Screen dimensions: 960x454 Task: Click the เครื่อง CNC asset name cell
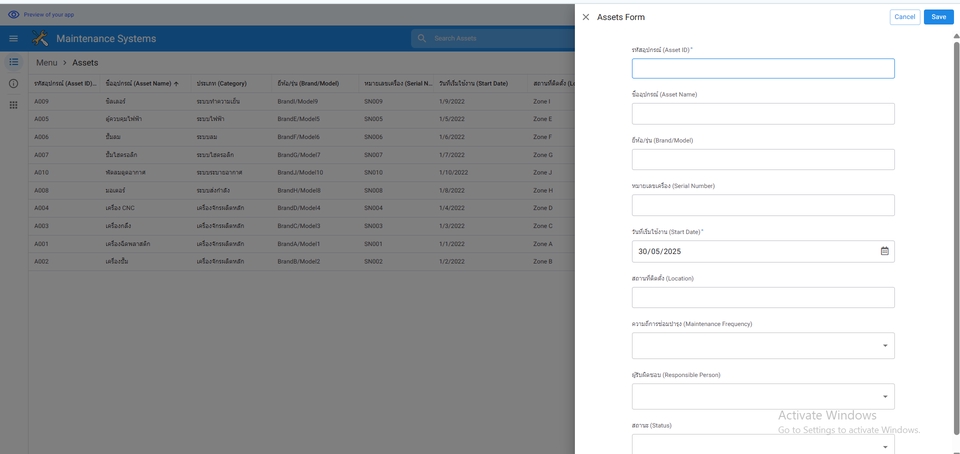pyautogui.click(x=119, y=208)
